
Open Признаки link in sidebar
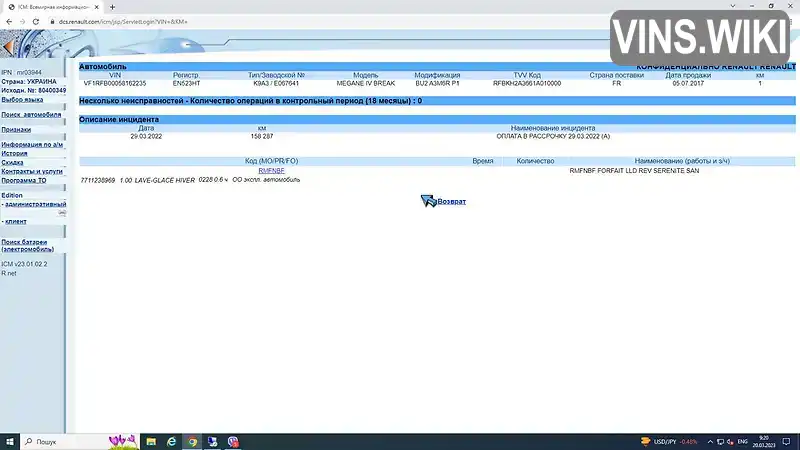16,130
